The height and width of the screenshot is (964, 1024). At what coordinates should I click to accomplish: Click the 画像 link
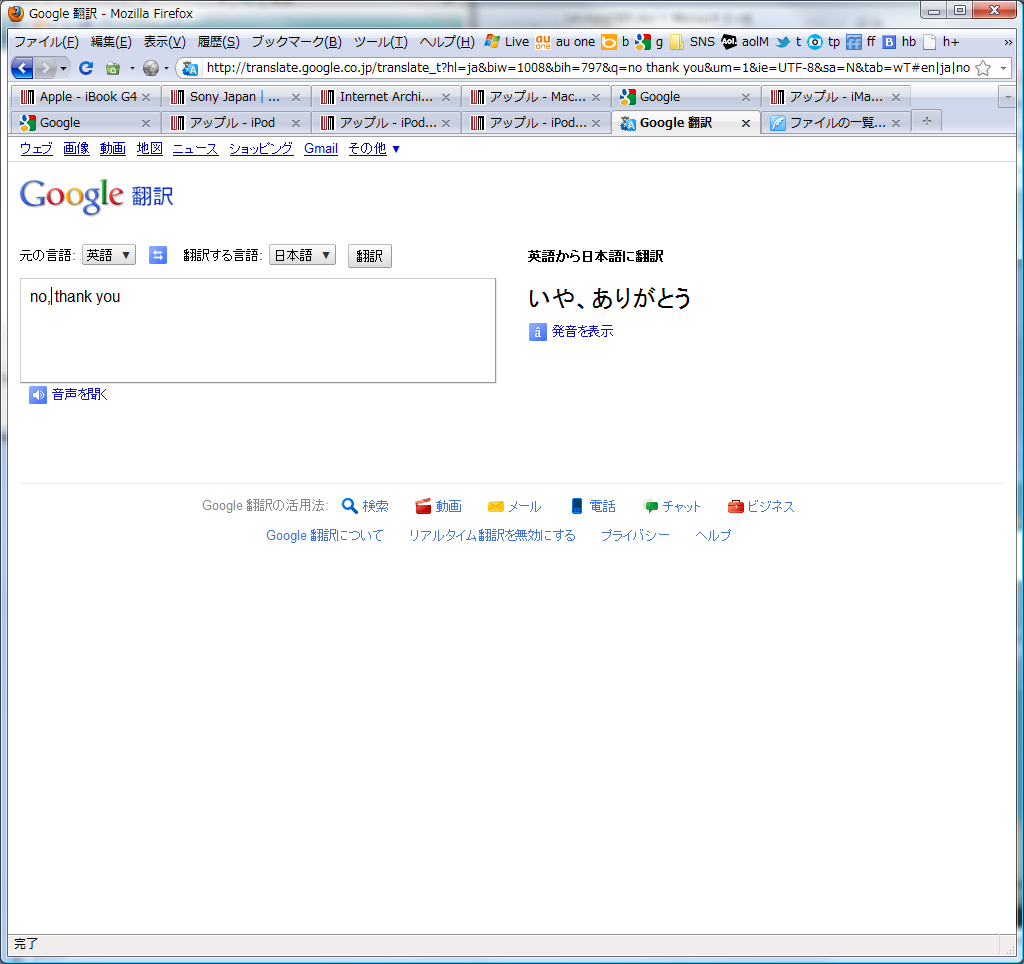pyautogui.click(x=76, y=149)
